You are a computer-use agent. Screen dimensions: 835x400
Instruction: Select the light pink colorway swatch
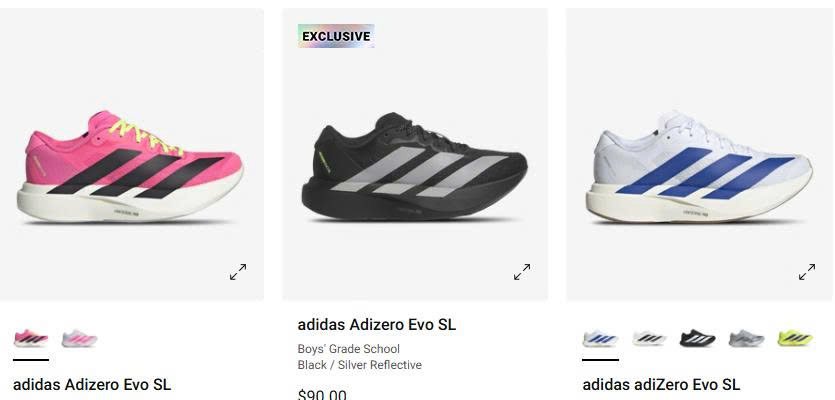coord(79,338)
